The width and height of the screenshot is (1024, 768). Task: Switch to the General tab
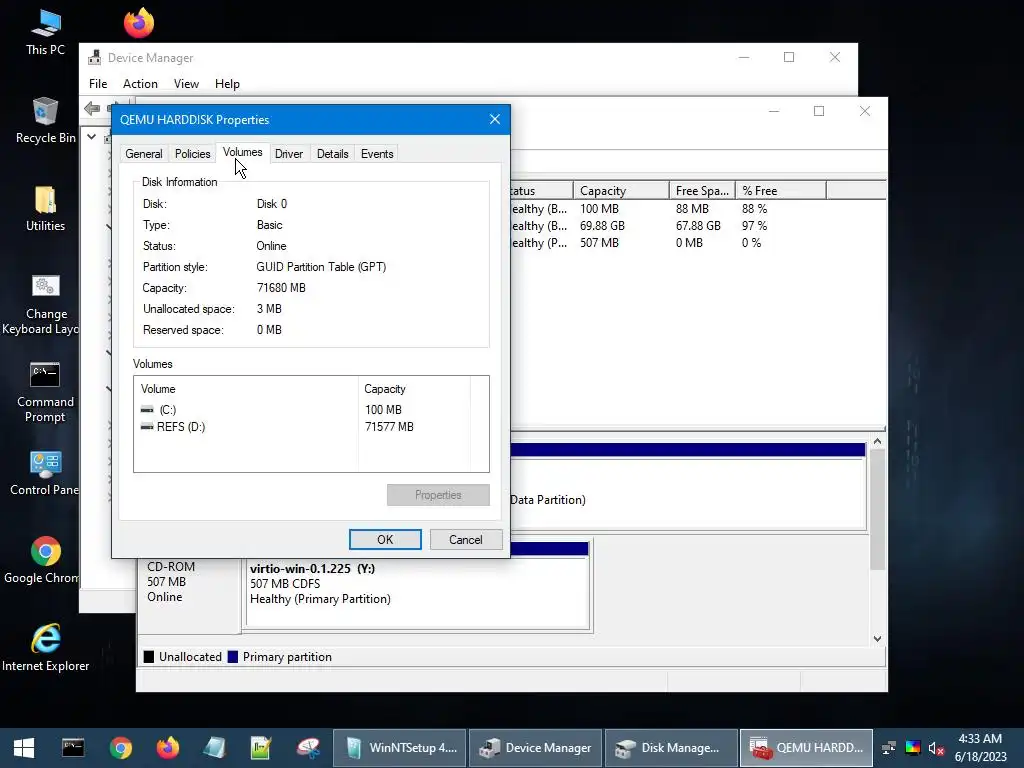point(144,154)
